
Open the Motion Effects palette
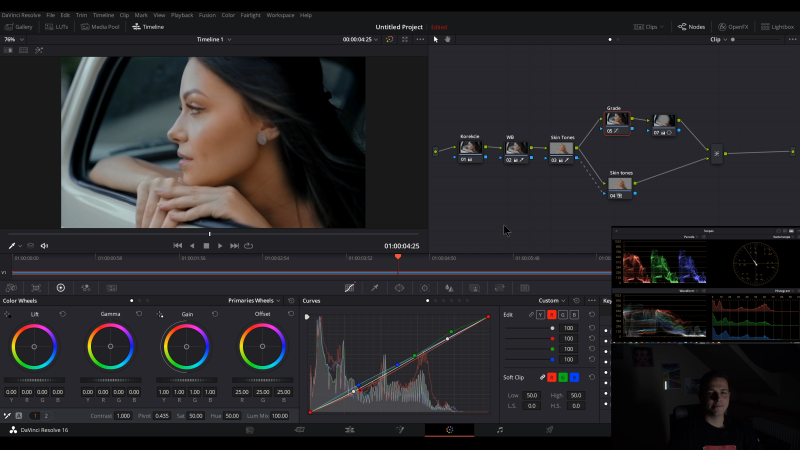[112, 288]
